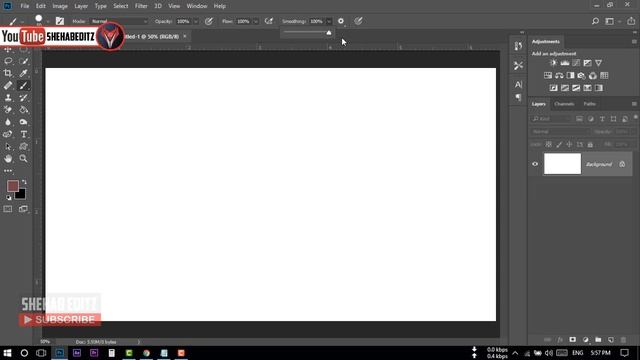Open smoothing options gear

[341, 21]
